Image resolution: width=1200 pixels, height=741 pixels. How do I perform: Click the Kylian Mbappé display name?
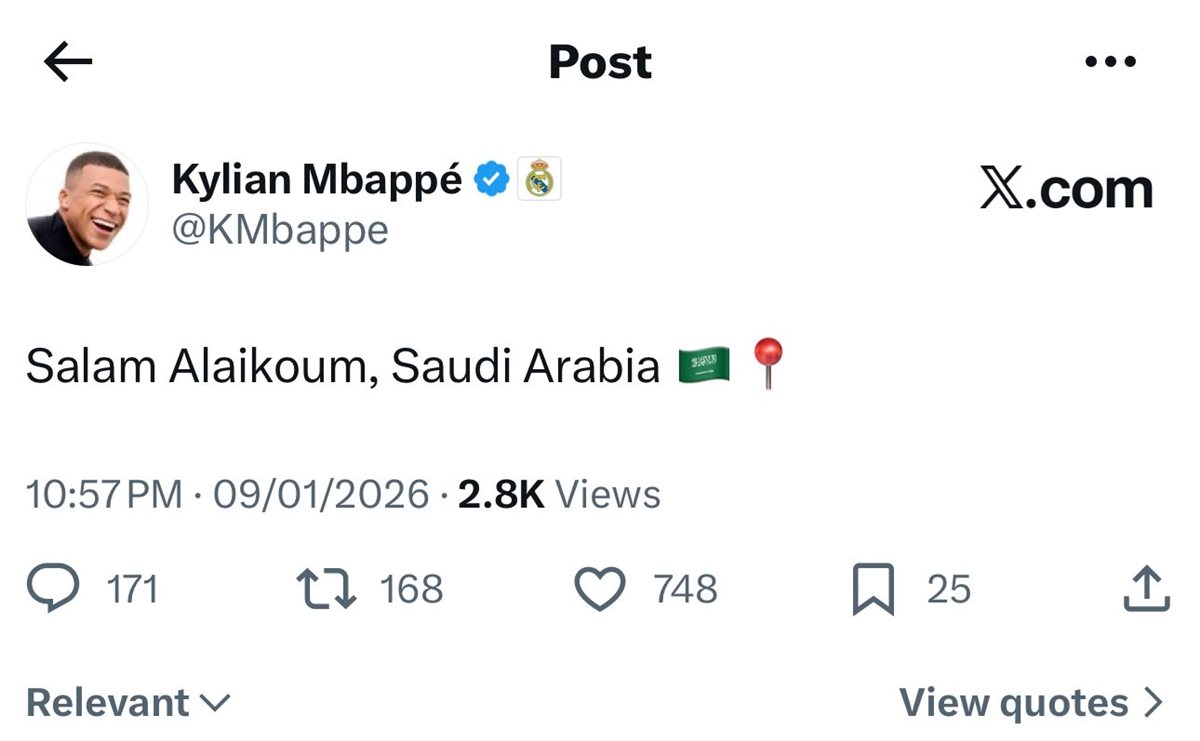(x=317, y=180)
